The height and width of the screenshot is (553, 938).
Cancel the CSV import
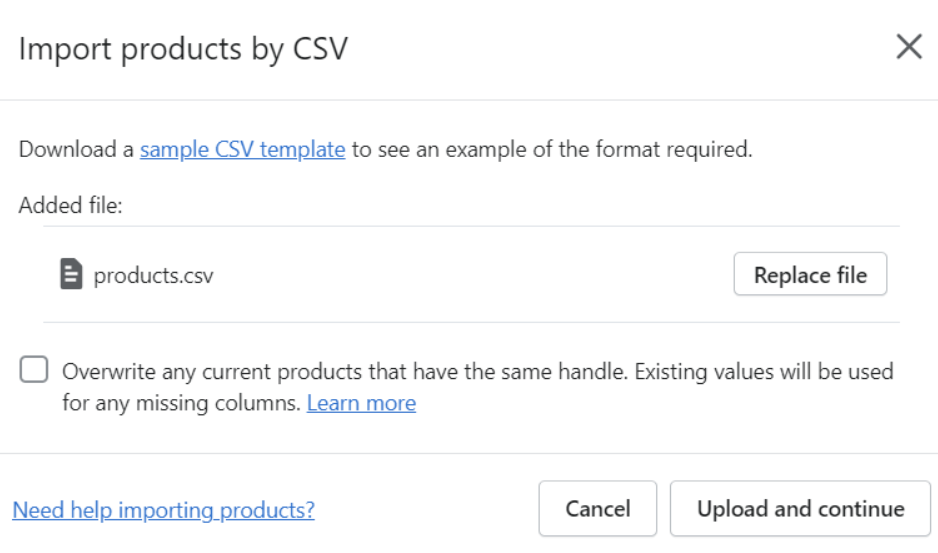(x=598, y=509)
